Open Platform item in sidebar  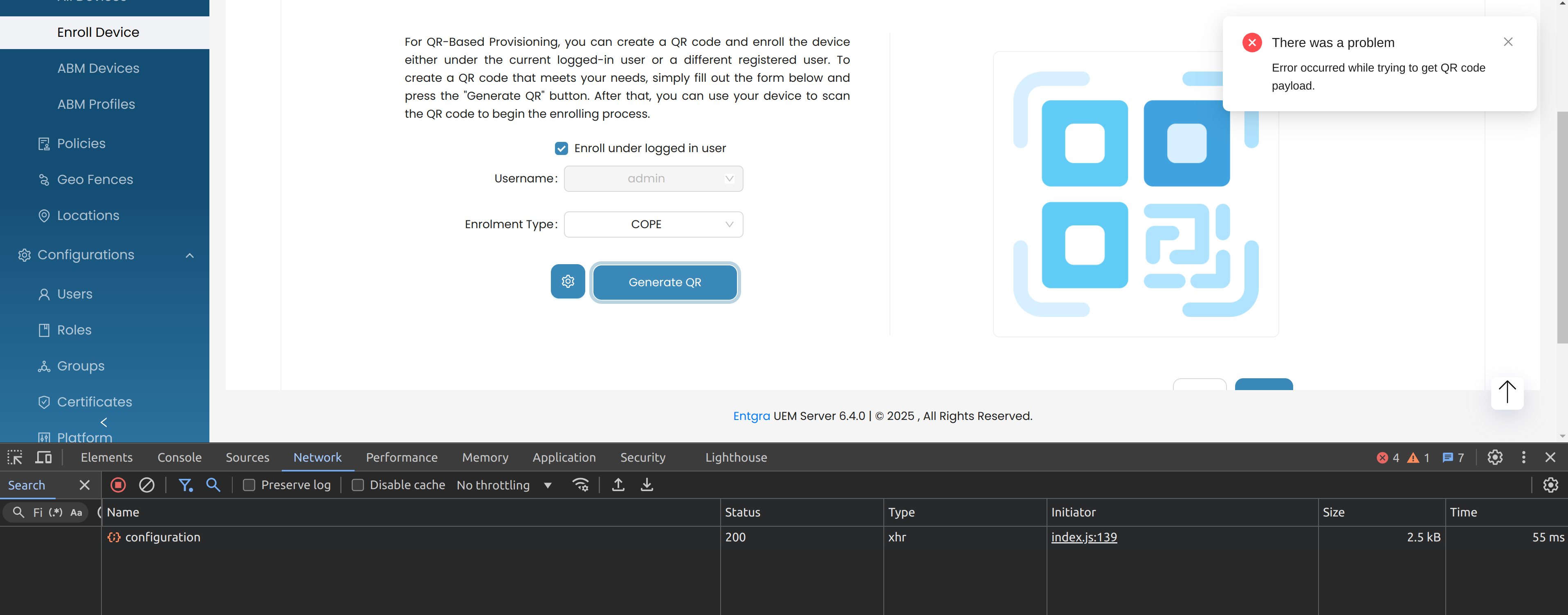click(x=85, y=438)
